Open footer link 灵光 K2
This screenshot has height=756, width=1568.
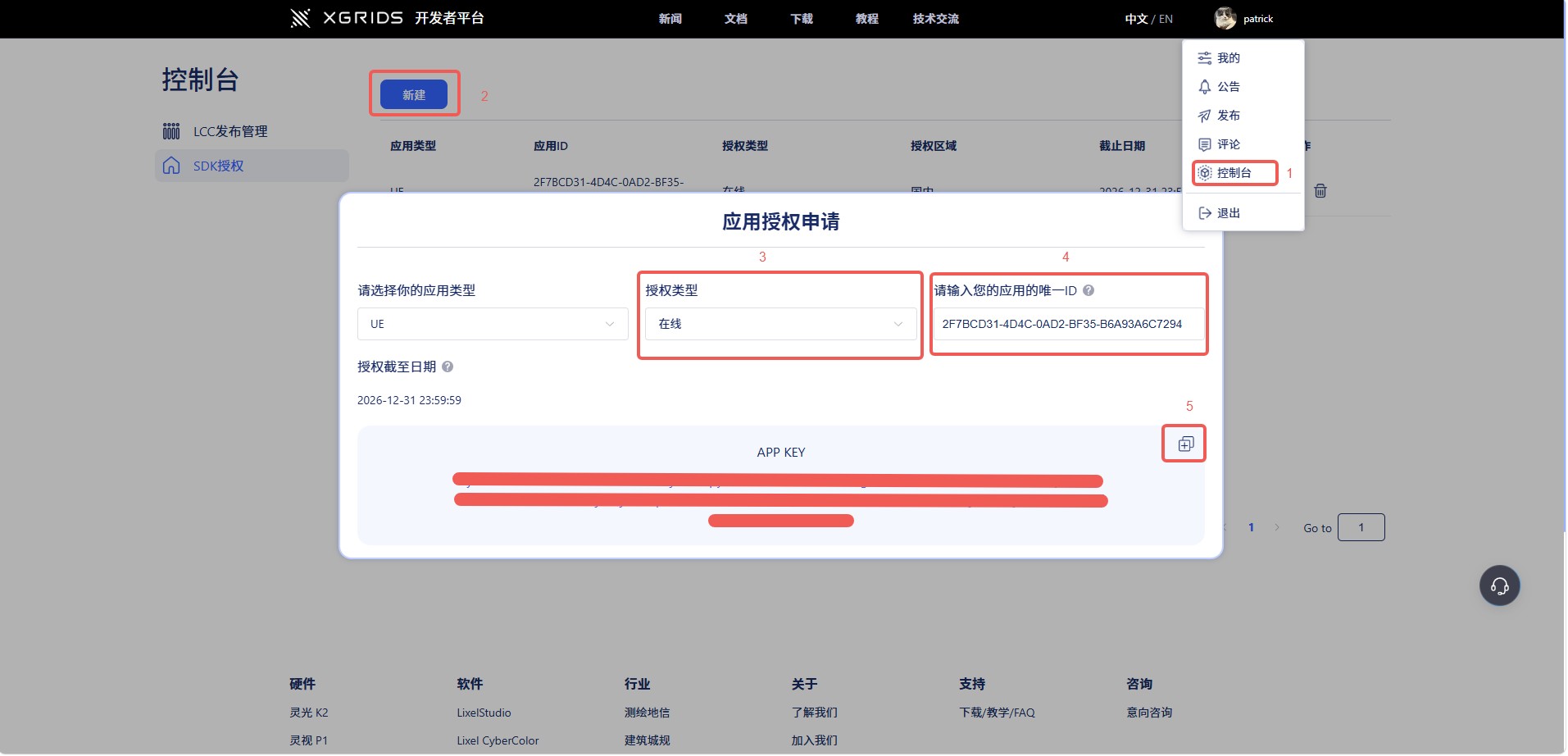[309, 713]
